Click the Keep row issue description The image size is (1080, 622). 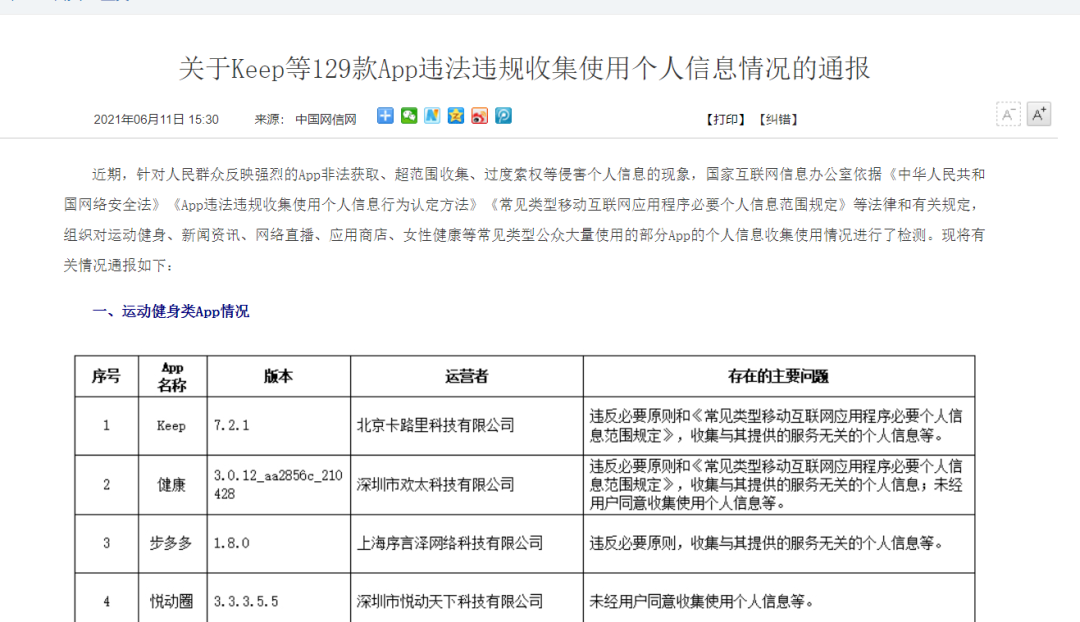[776, 426]
